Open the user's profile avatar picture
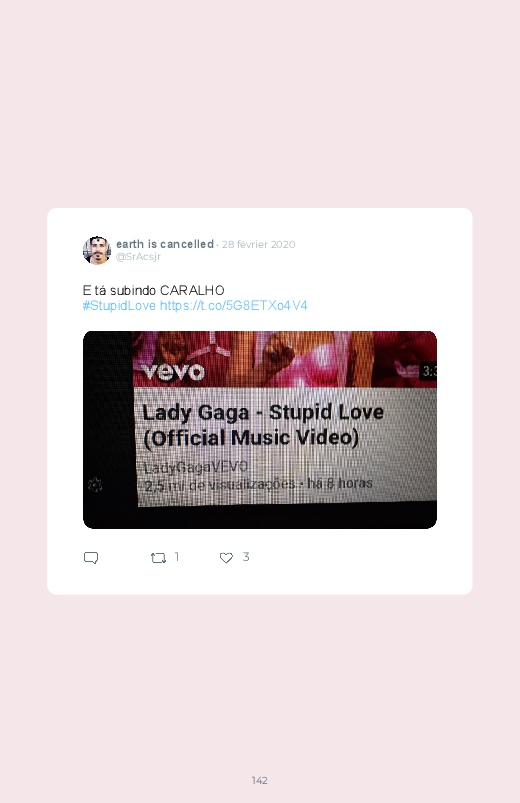The image size is (520, 803). pos(97,250)
